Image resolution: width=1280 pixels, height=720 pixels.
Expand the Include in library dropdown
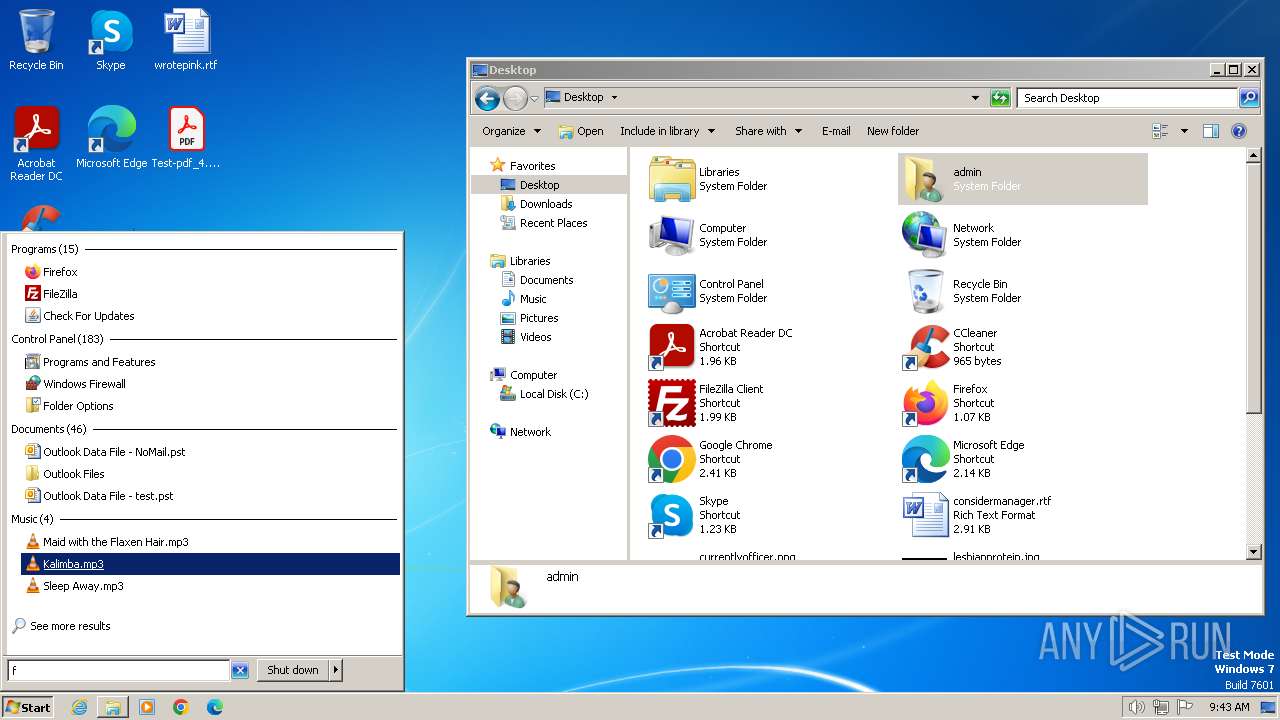pos(667,131)
